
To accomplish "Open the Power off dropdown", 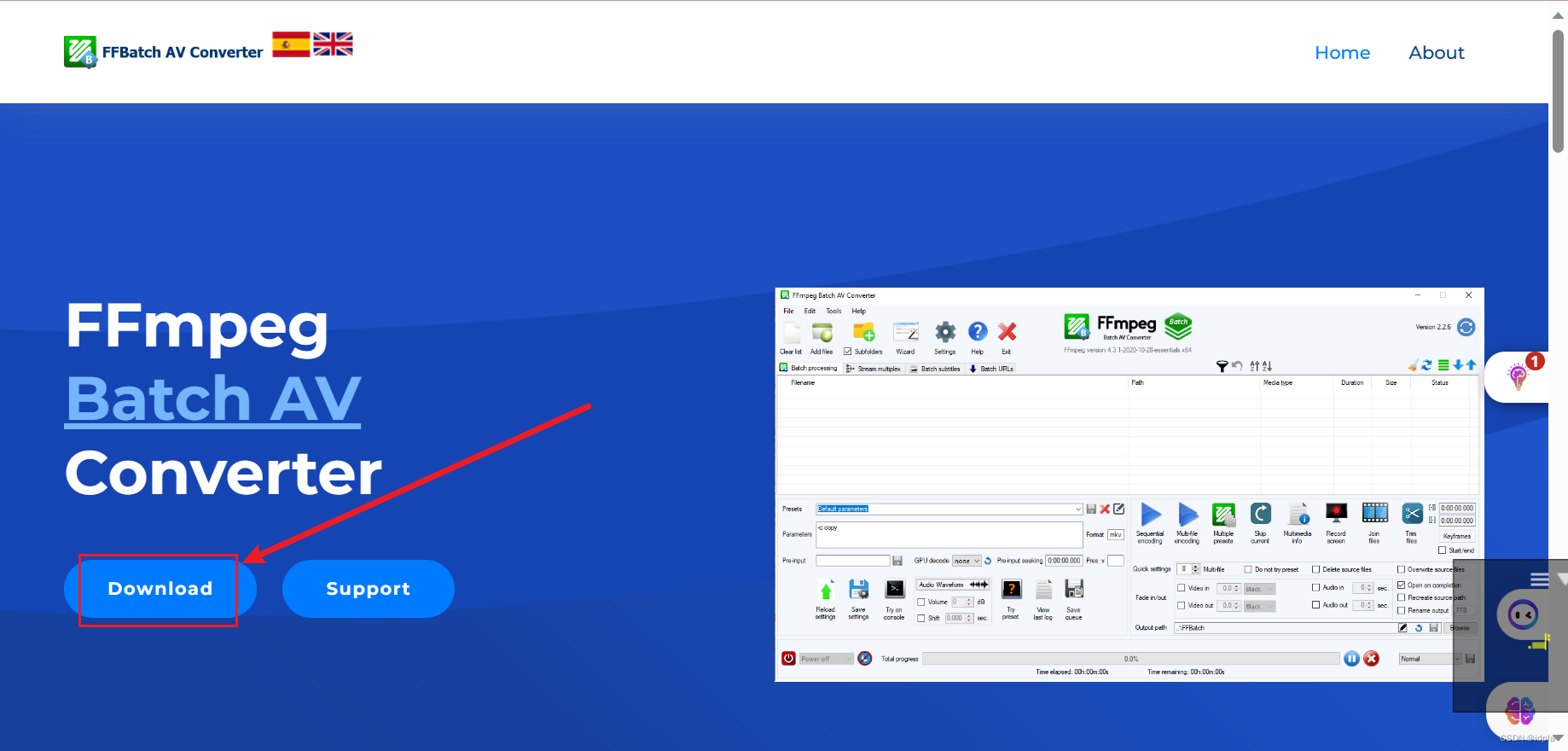I will pyautogui.click(x=827, y=659).
